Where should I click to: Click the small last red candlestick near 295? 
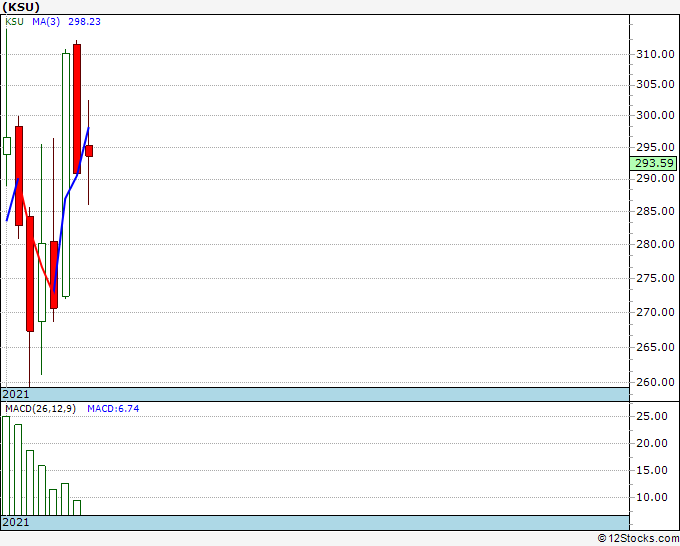[x=89, y=151]
